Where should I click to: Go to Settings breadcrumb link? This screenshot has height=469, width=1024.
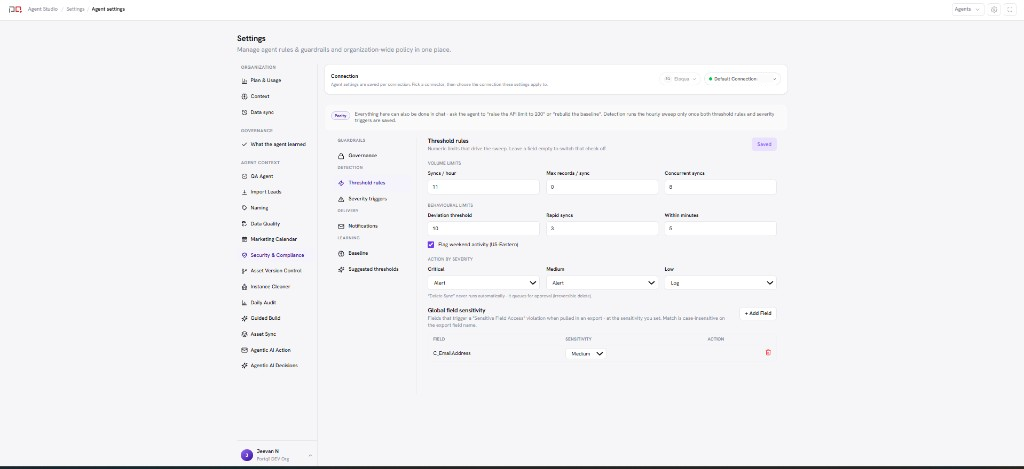pos(75,10)
